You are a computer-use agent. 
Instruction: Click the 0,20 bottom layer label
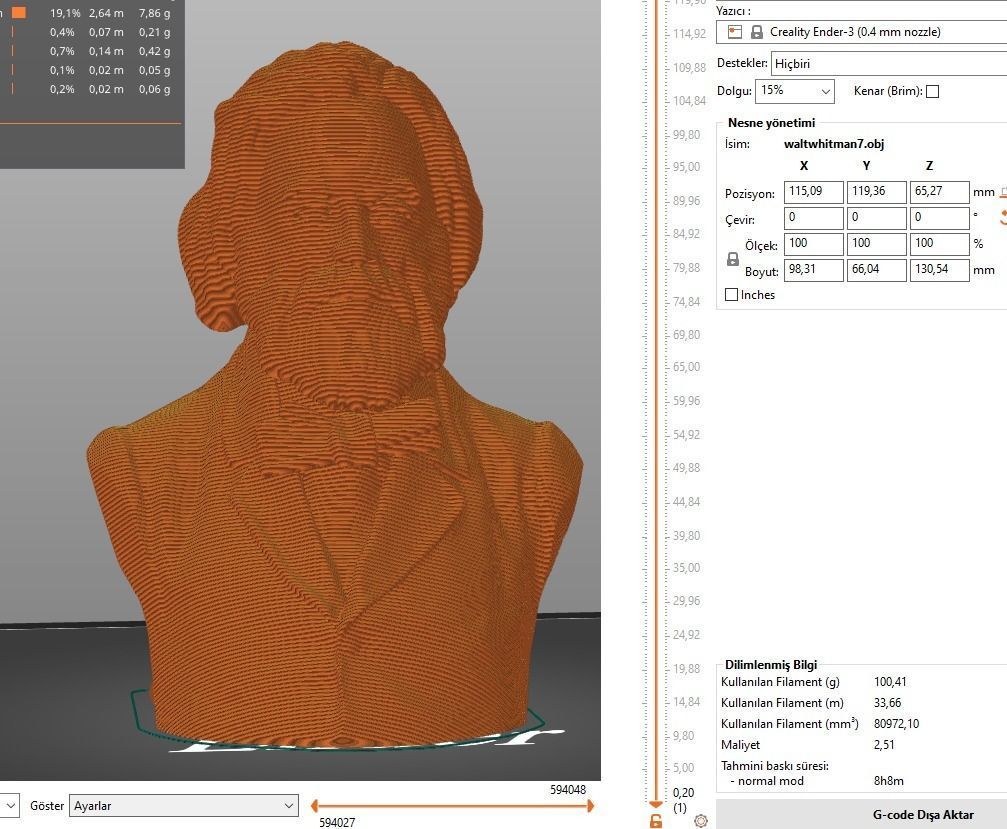[x=683, y=793]
